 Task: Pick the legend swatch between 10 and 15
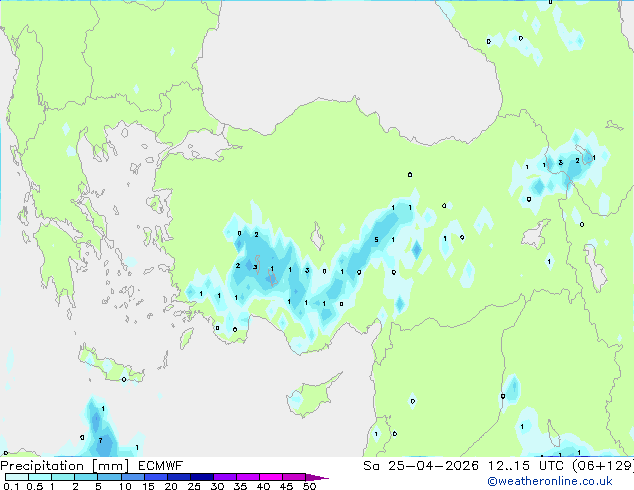click(x=133, y=477)
